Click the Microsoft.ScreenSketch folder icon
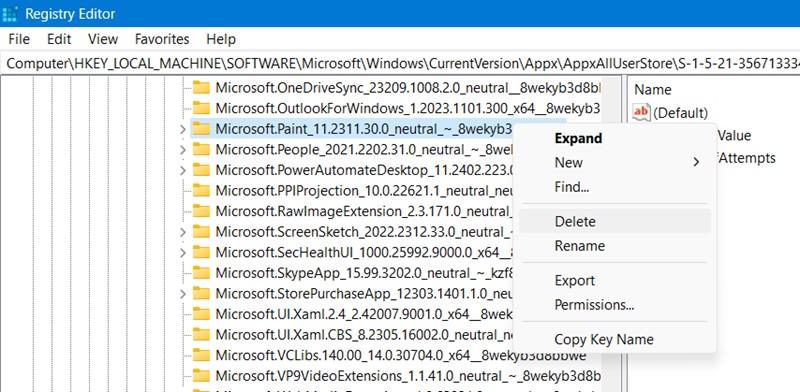Image resolution: width=800 pixels, height=392 pixels. 202,232
